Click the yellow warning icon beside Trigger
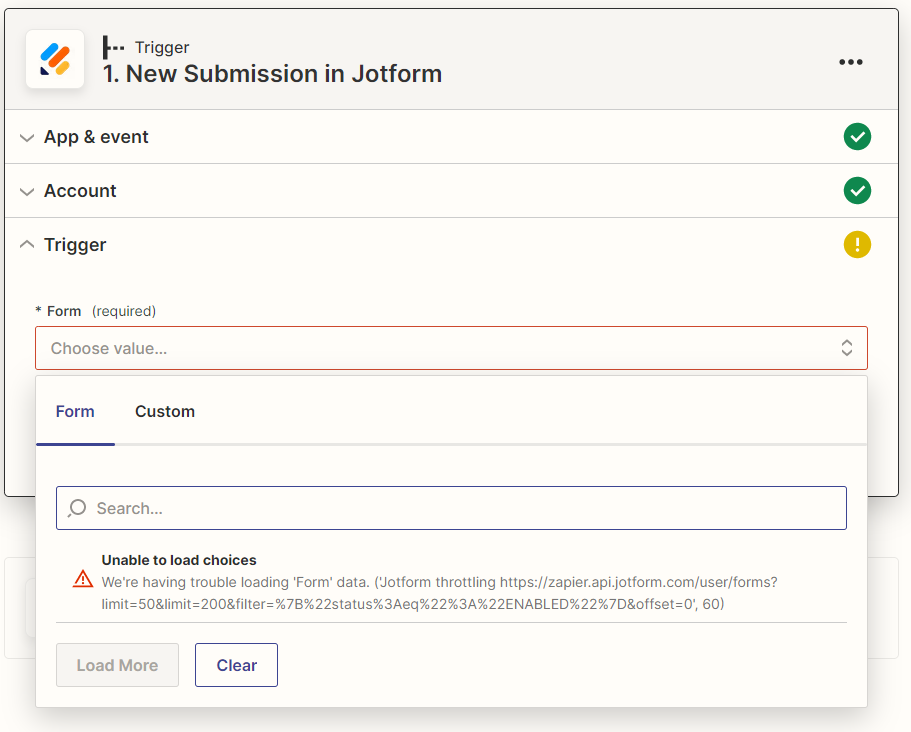The image size is (911, 732). coord(857,245)
